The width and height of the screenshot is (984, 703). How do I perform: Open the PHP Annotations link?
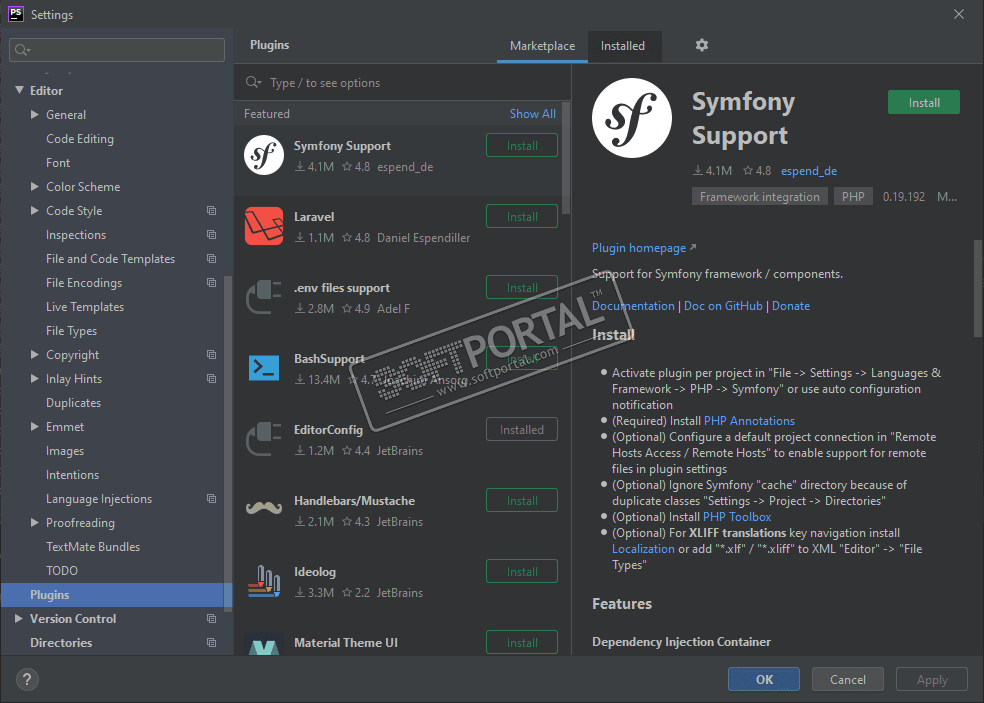point(749,421)
